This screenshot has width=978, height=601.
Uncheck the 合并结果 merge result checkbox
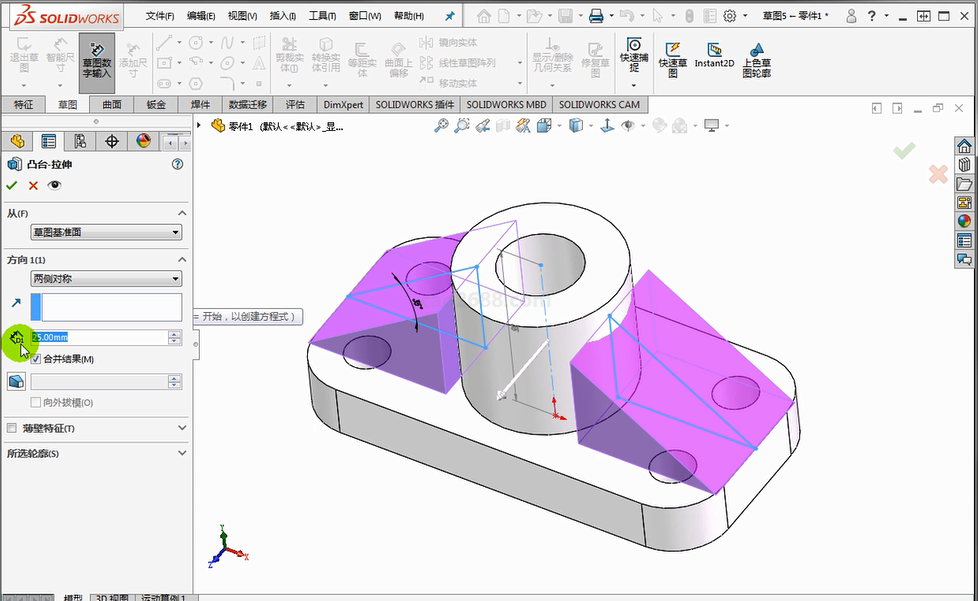tap(36, 359)
